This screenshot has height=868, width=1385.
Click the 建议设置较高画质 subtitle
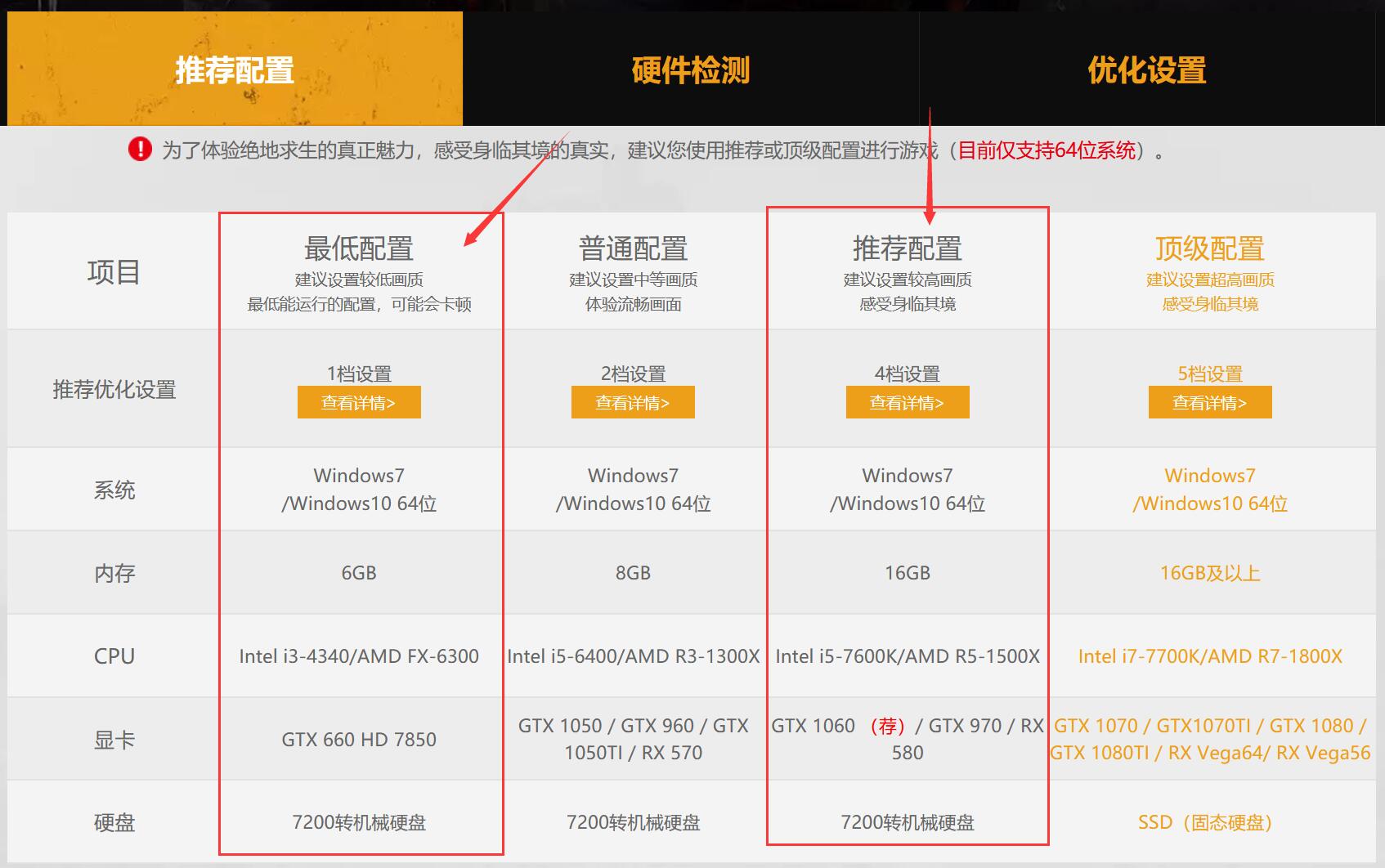[x=908, y=280]
